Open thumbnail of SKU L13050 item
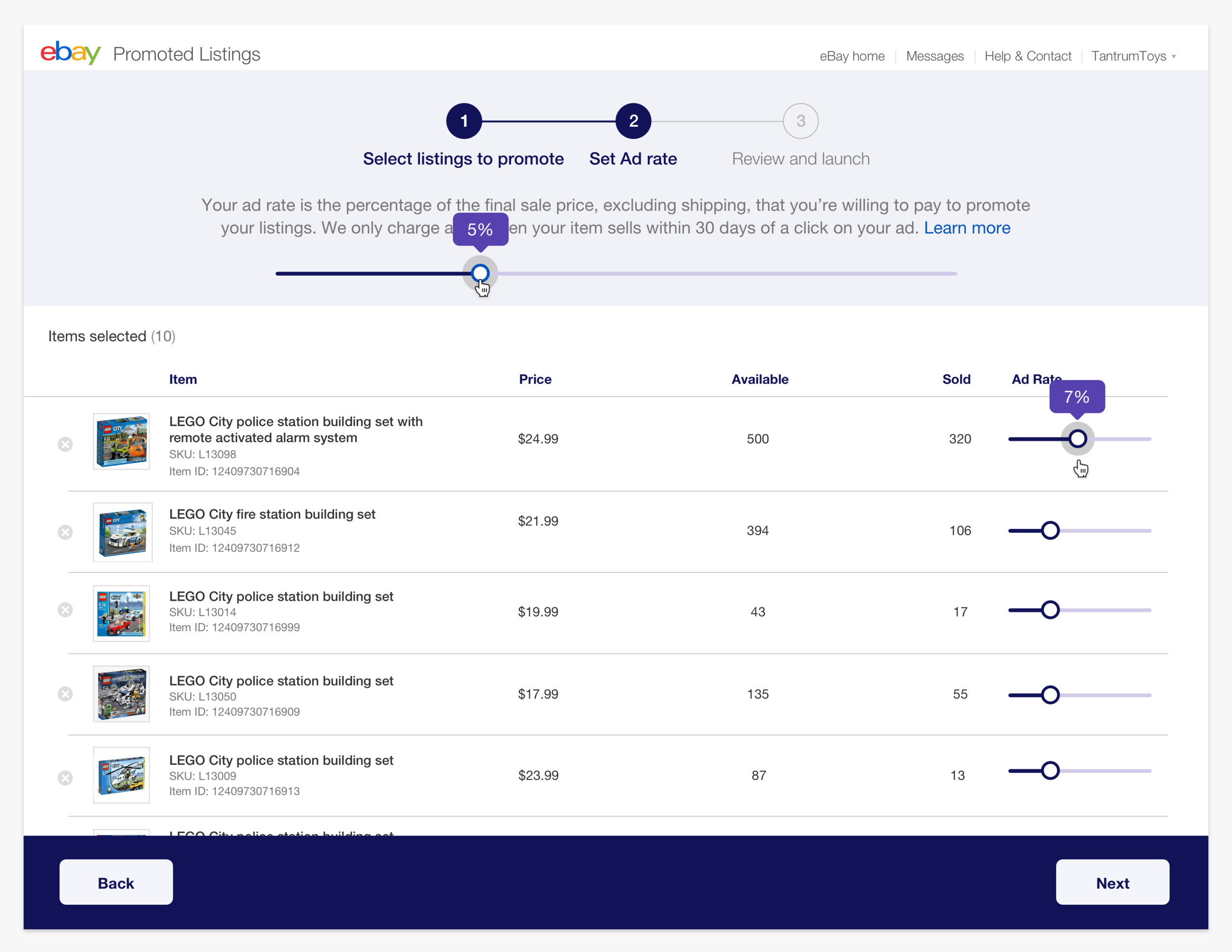Viewport: 1232px width, 952px height. click(122, 694)
